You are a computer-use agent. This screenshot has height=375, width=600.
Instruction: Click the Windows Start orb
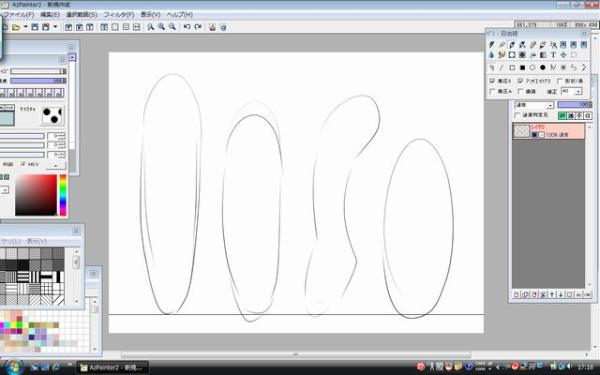point(14,367)
